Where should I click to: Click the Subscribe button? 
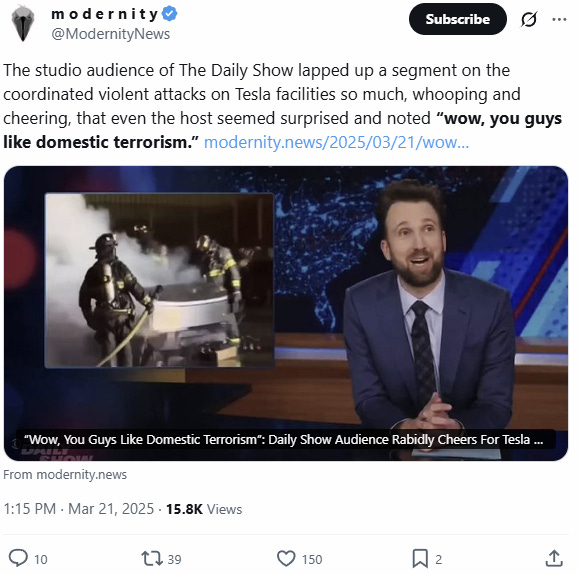[x=457, y=19]
